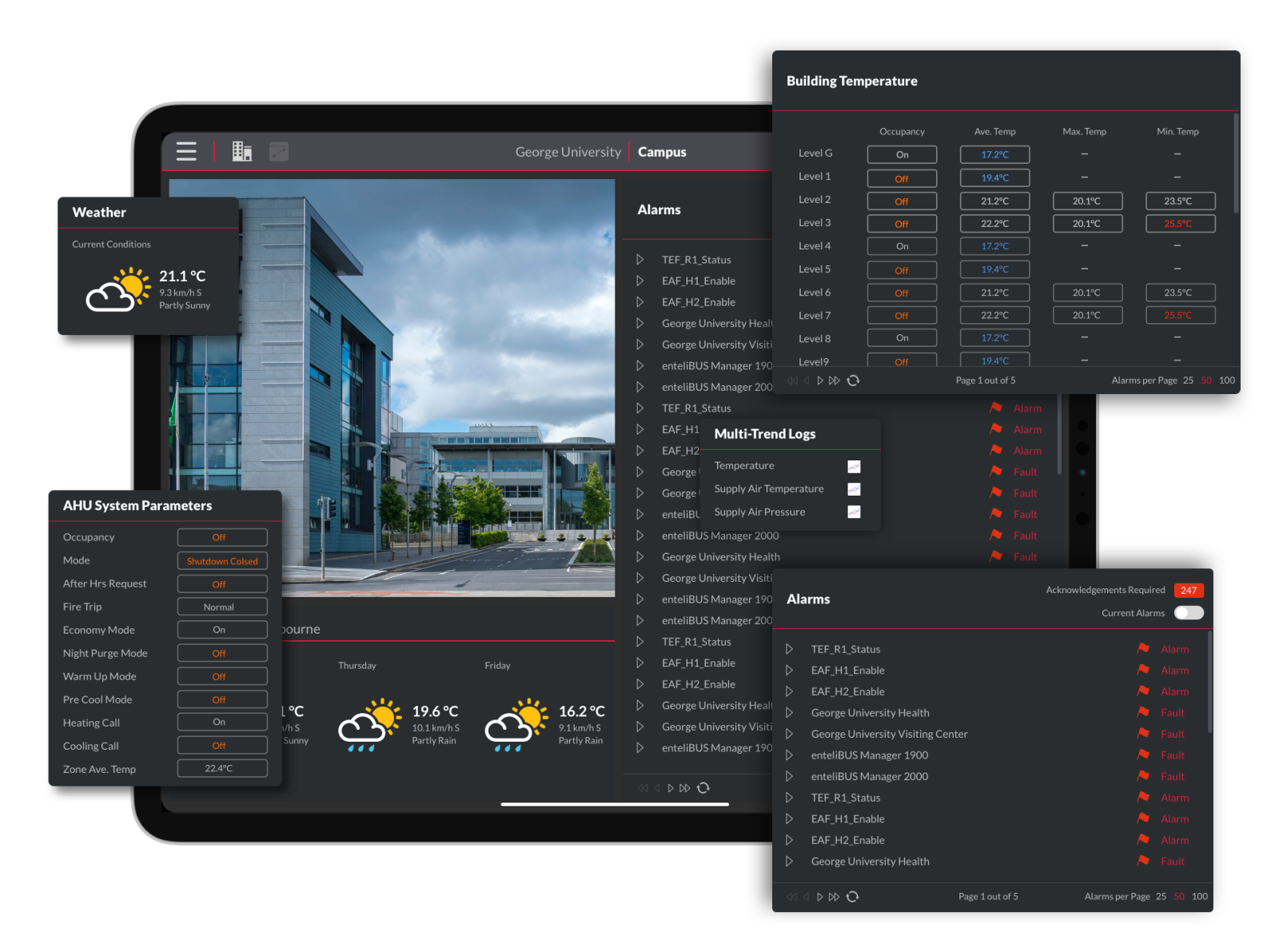Expand George University Visiting Center alarm
The height and width of the screenshot is (952, 1279).
789,734
